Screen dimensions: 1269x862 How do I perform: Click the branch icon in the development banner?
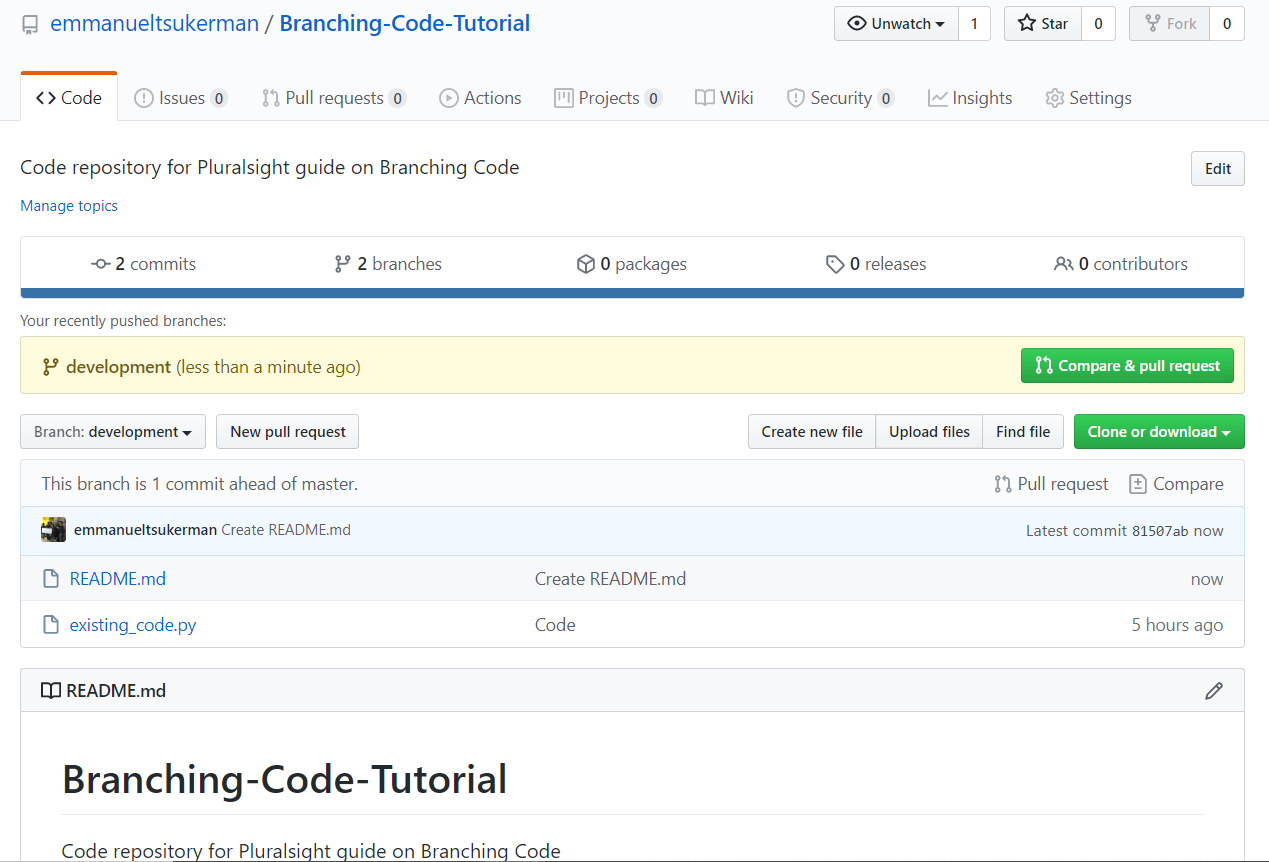(x=50, y=367)
